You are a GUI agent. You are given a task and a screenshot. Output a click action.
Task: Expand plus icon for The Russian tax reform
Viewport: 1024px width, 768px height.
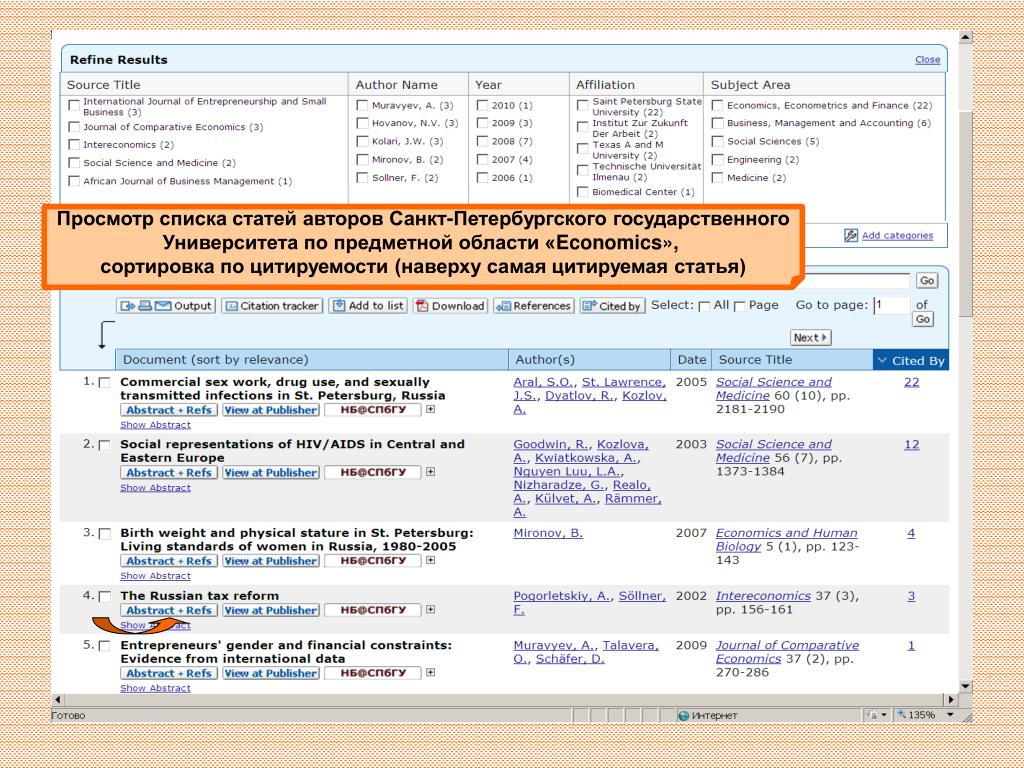430,609
